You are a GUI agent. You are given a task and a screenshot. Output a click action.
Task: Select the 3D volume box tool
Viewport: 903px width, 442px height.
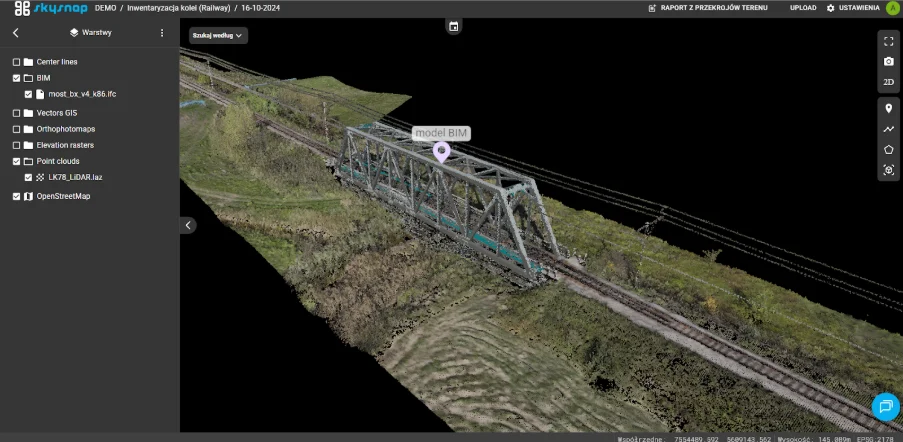888,170
